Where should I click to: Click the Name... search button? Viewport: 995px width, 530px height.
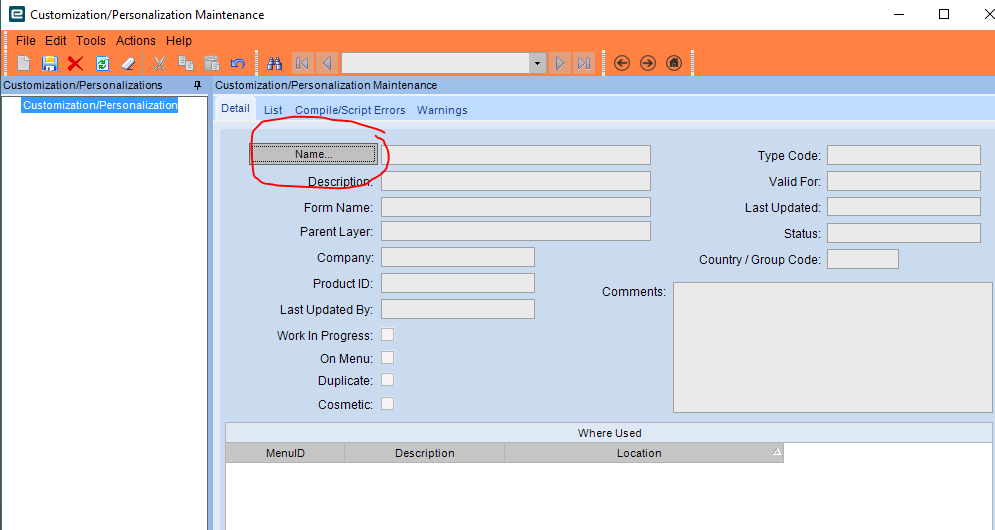click(x=313, y=154)
